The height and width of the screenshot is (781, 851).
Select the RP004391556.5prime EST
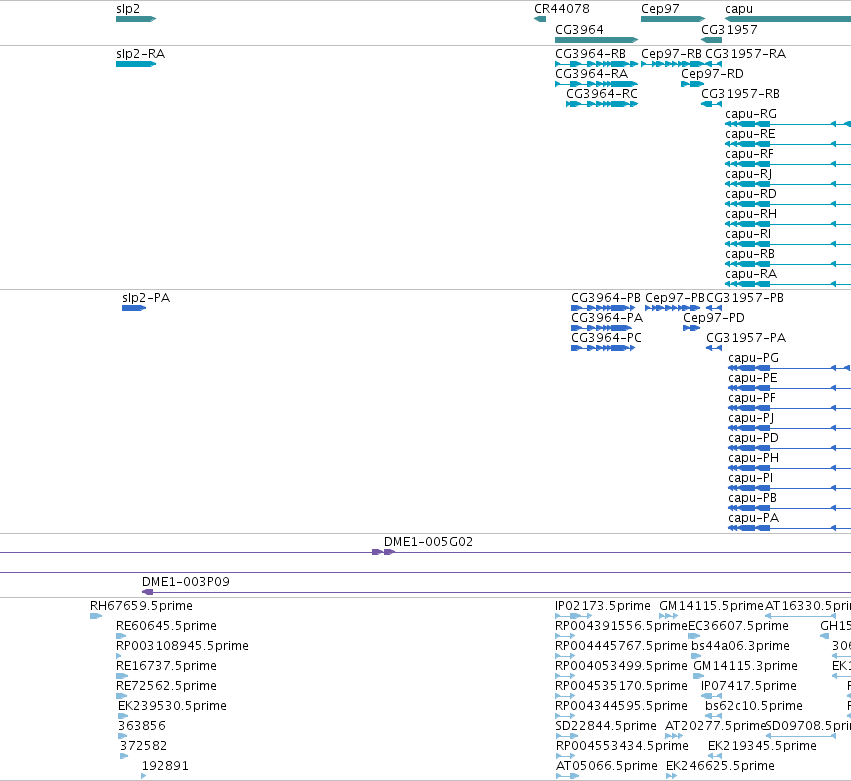(x=564, y=637)
